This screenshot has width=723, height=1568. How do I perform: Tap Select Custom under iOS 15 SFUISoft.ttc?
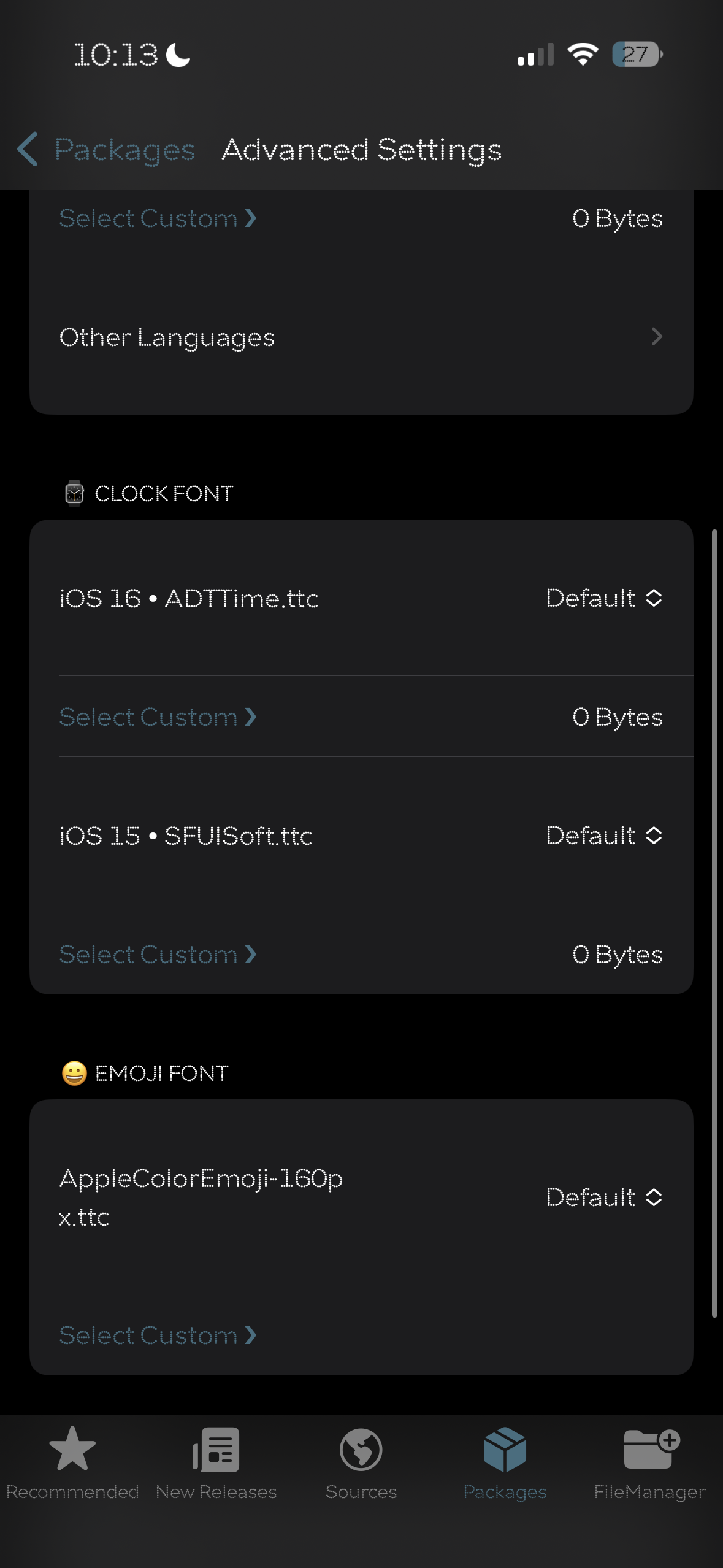[x=157, y=955]
